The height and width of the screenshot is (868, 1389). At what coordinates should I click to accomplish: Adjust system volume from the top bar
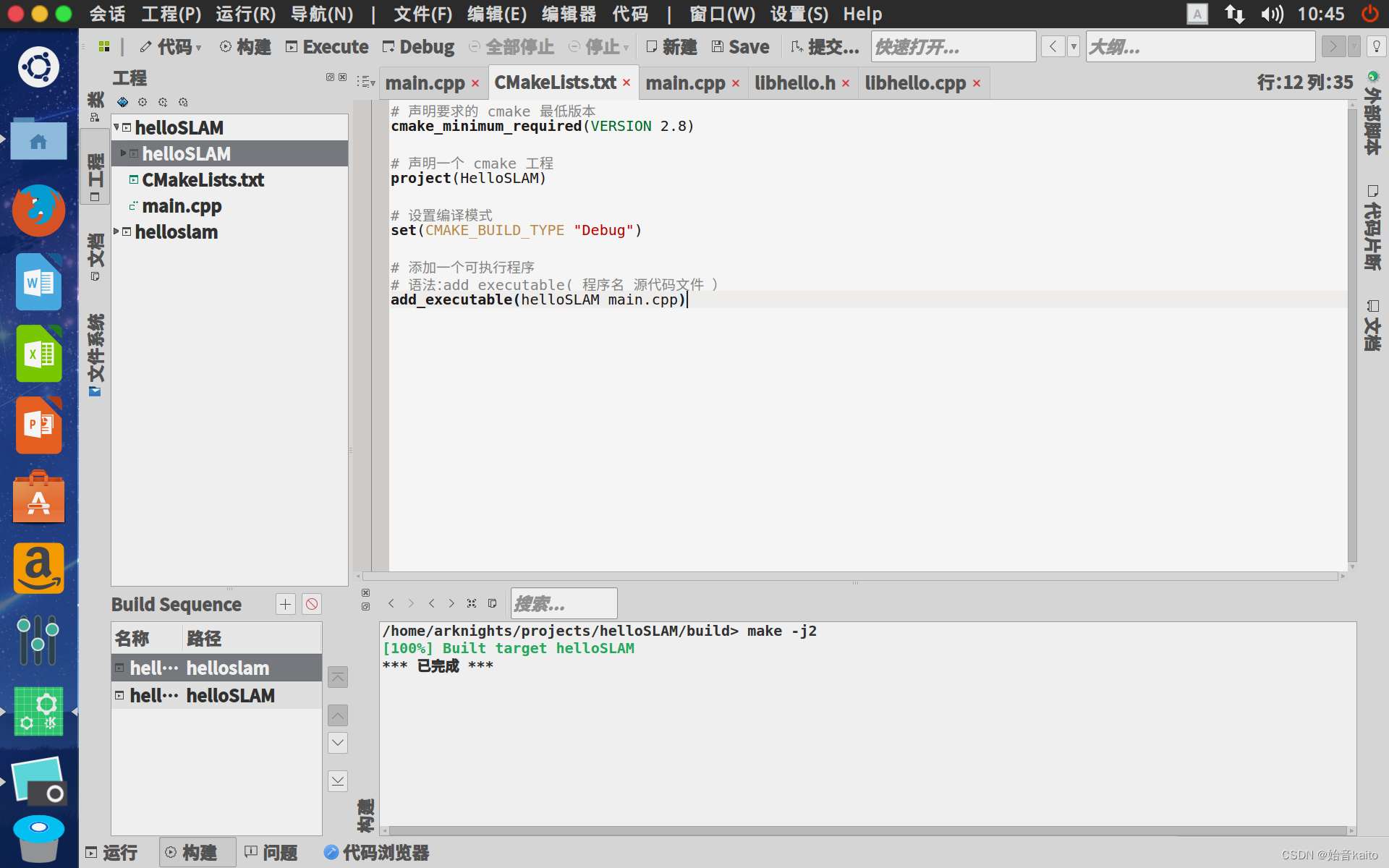tap(1271, 14)
